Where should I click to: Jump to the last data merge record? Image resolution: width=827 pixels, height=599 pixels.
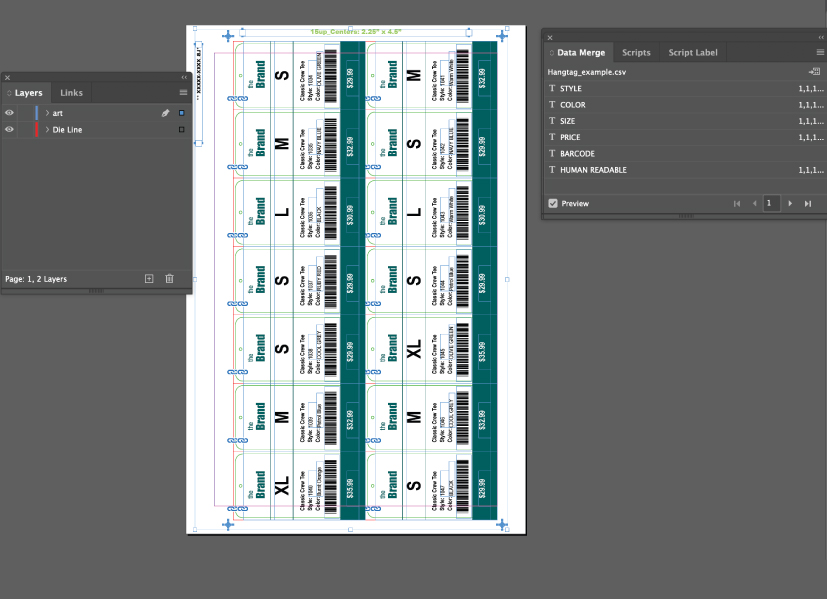[x=807, y=203]
